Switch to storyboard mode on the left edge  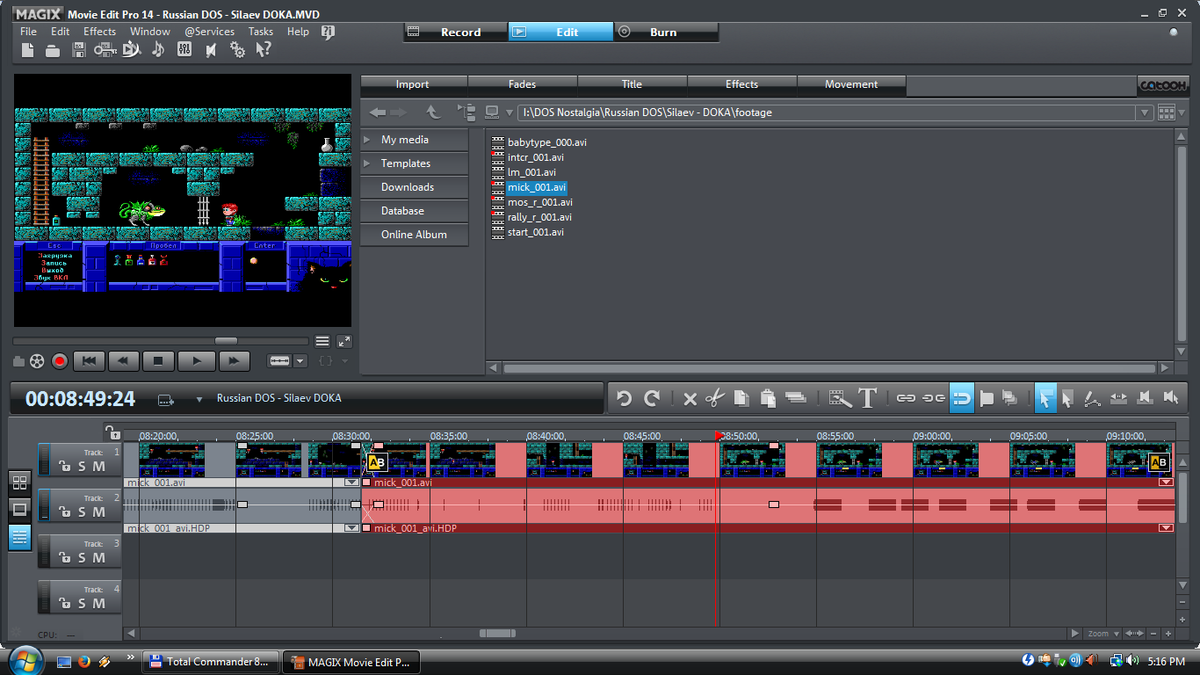19,509
